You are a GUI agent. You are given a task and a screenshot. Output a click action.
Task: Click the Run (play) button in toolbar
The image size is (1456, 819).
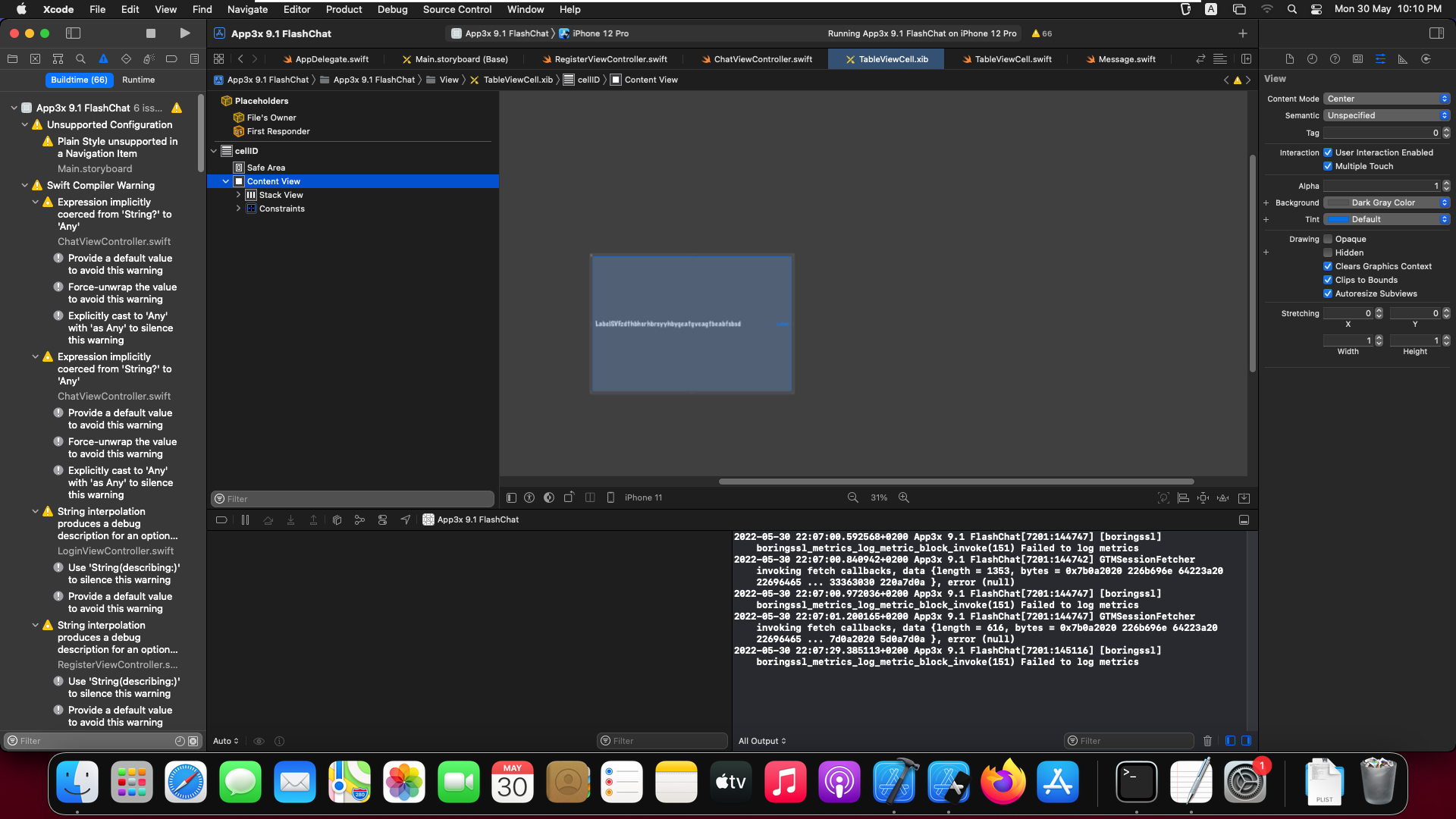click(x=184, y=33)
